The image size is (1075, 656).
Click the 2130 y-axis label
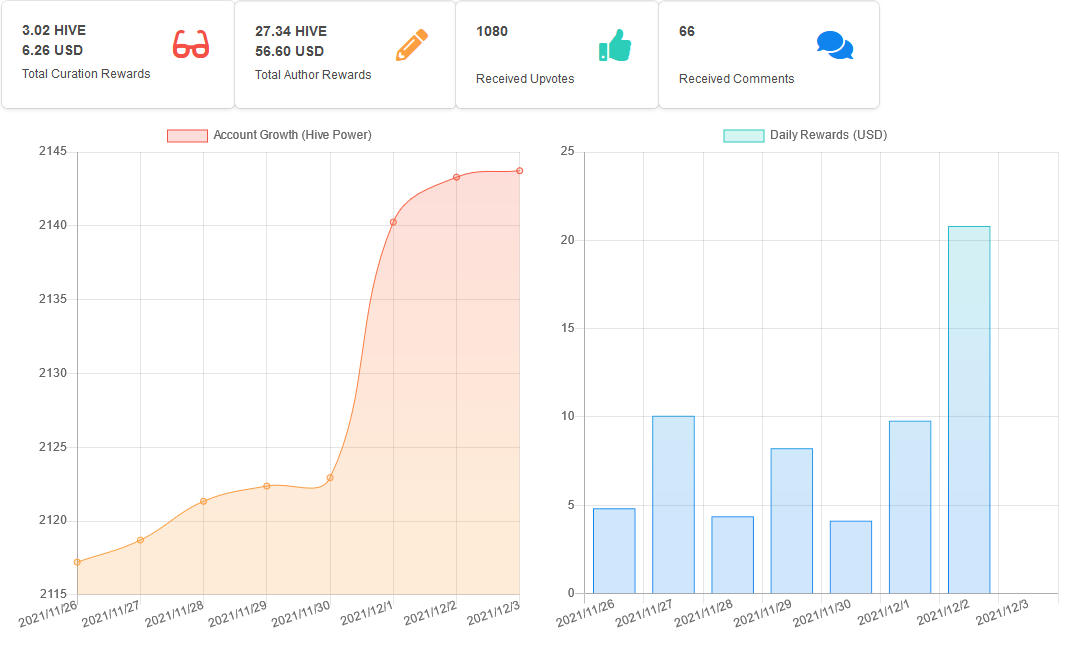pos(53,373)
